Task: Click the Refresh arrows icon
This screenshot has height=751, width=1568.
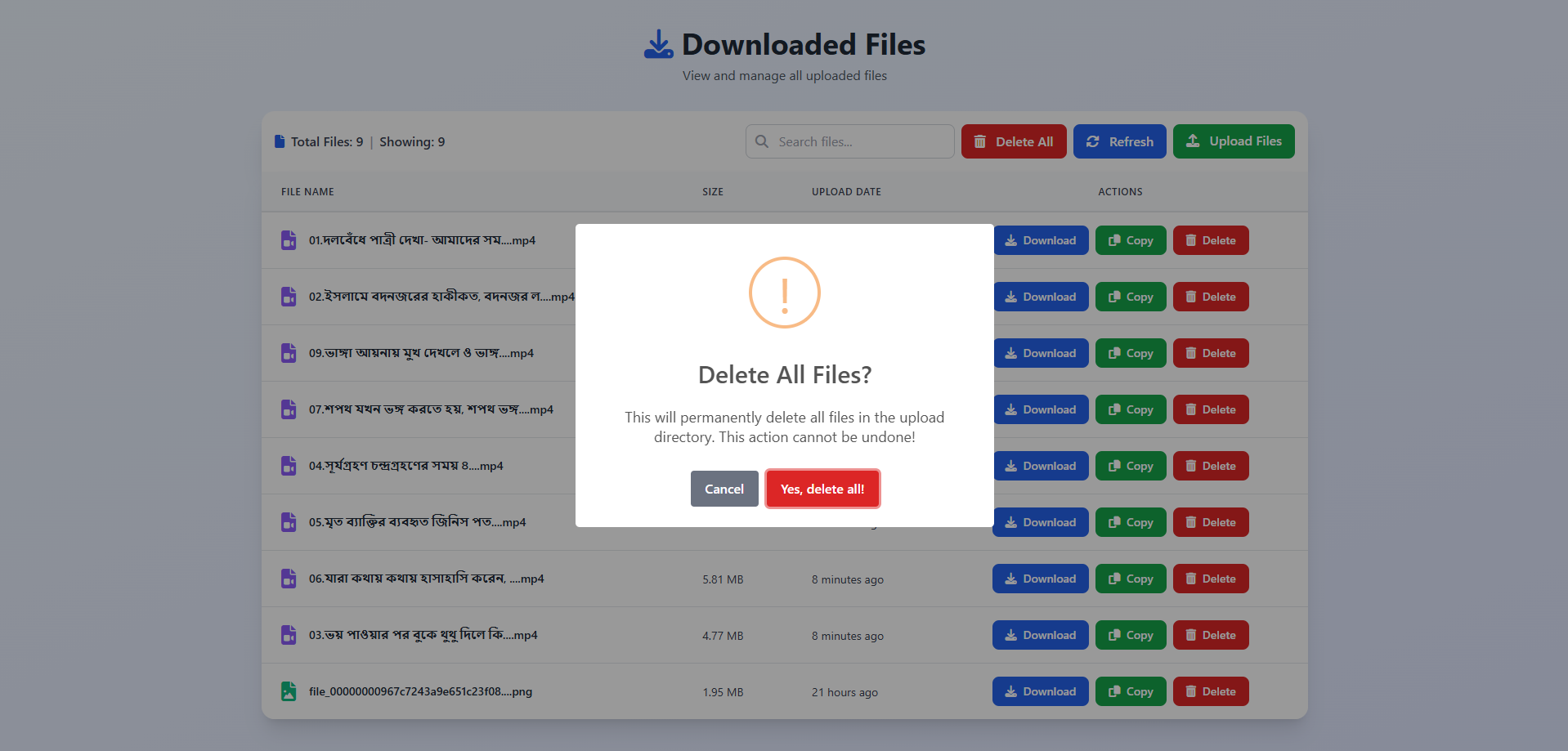Action: pos(1092,141)
